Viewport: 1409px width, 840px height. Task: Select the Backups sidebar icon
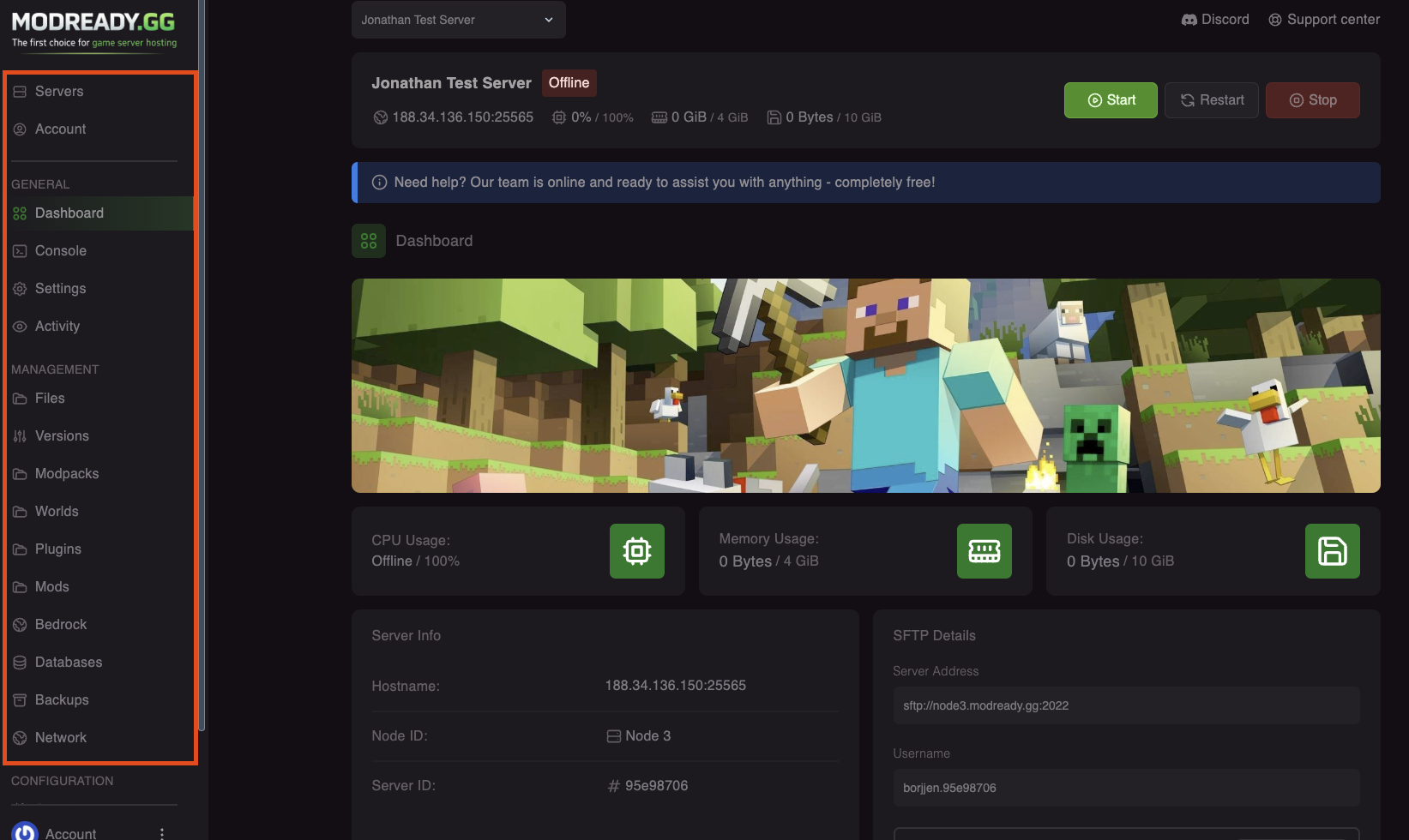[20, 699]
